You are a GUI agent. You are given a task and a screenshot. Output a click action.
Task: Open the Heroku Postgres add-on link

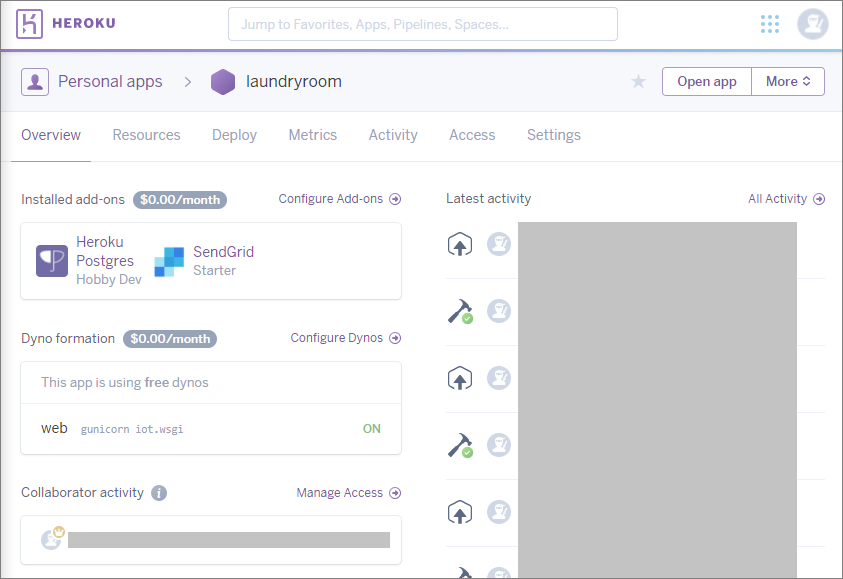tap(105, 252)
